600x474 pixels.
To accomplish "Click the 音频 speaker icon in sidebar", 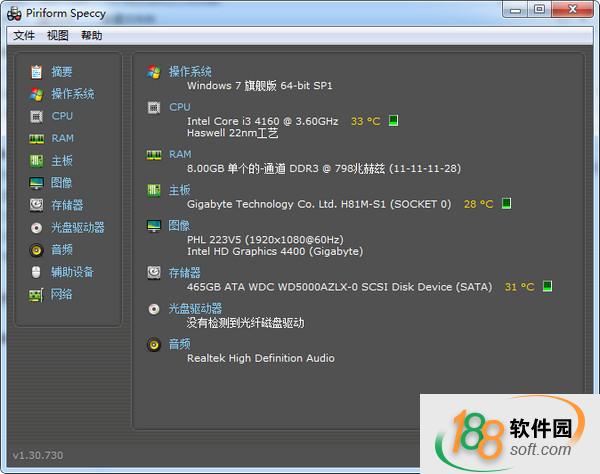I will [x=36, y=250].
